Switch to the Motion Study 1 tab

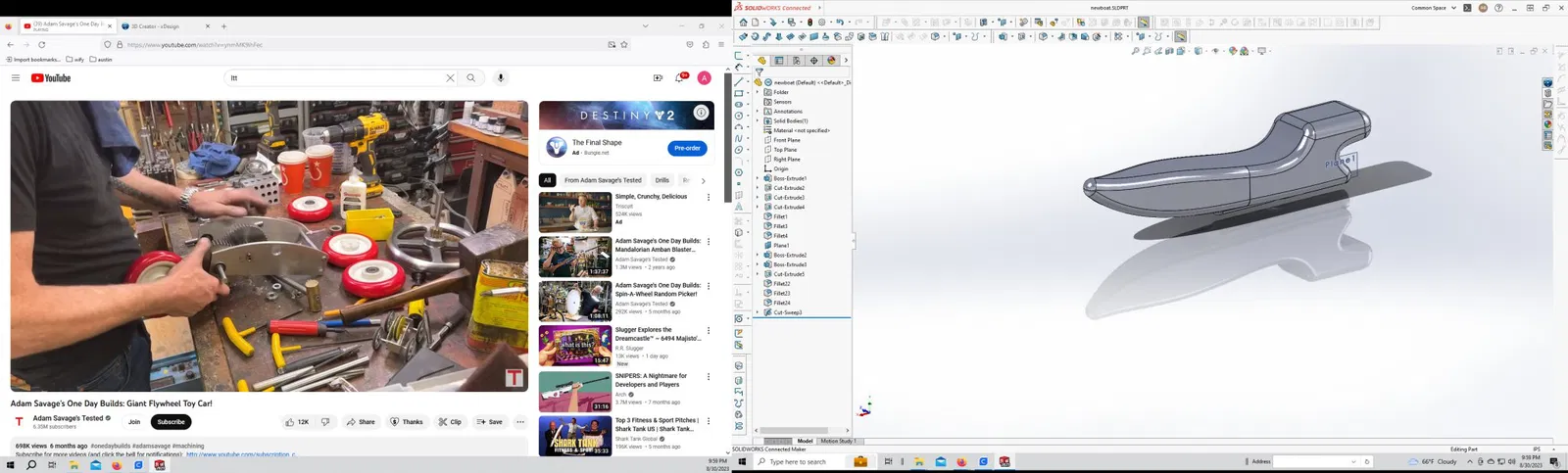tap(838, 441)
